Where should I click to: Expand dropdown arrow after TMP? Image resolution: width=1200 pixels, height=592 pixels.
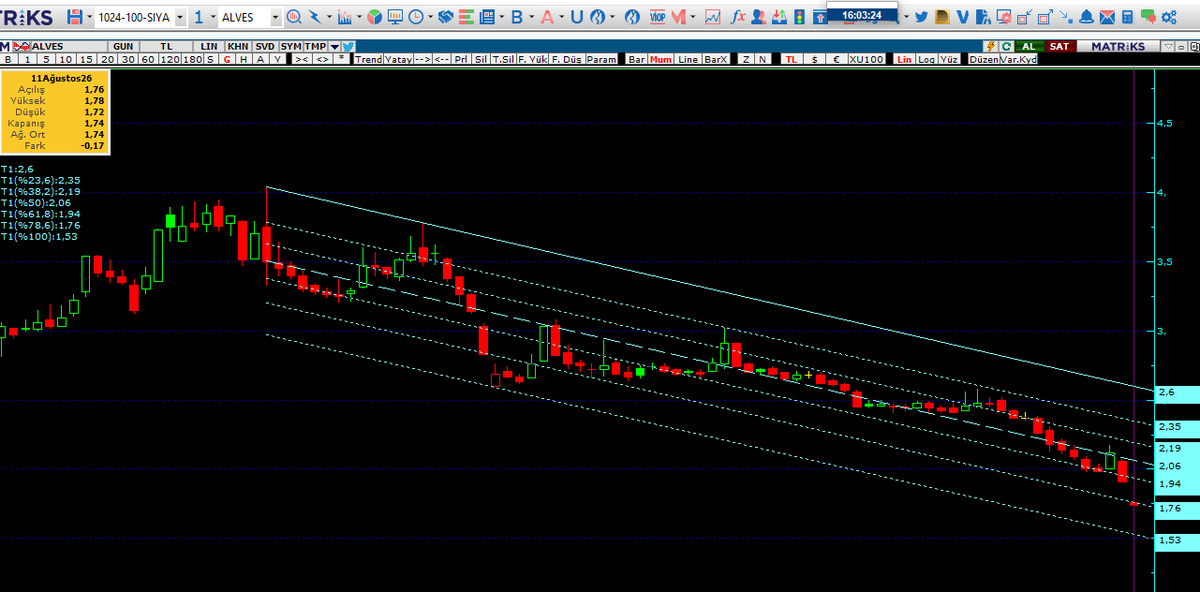(x=334, y=46)
